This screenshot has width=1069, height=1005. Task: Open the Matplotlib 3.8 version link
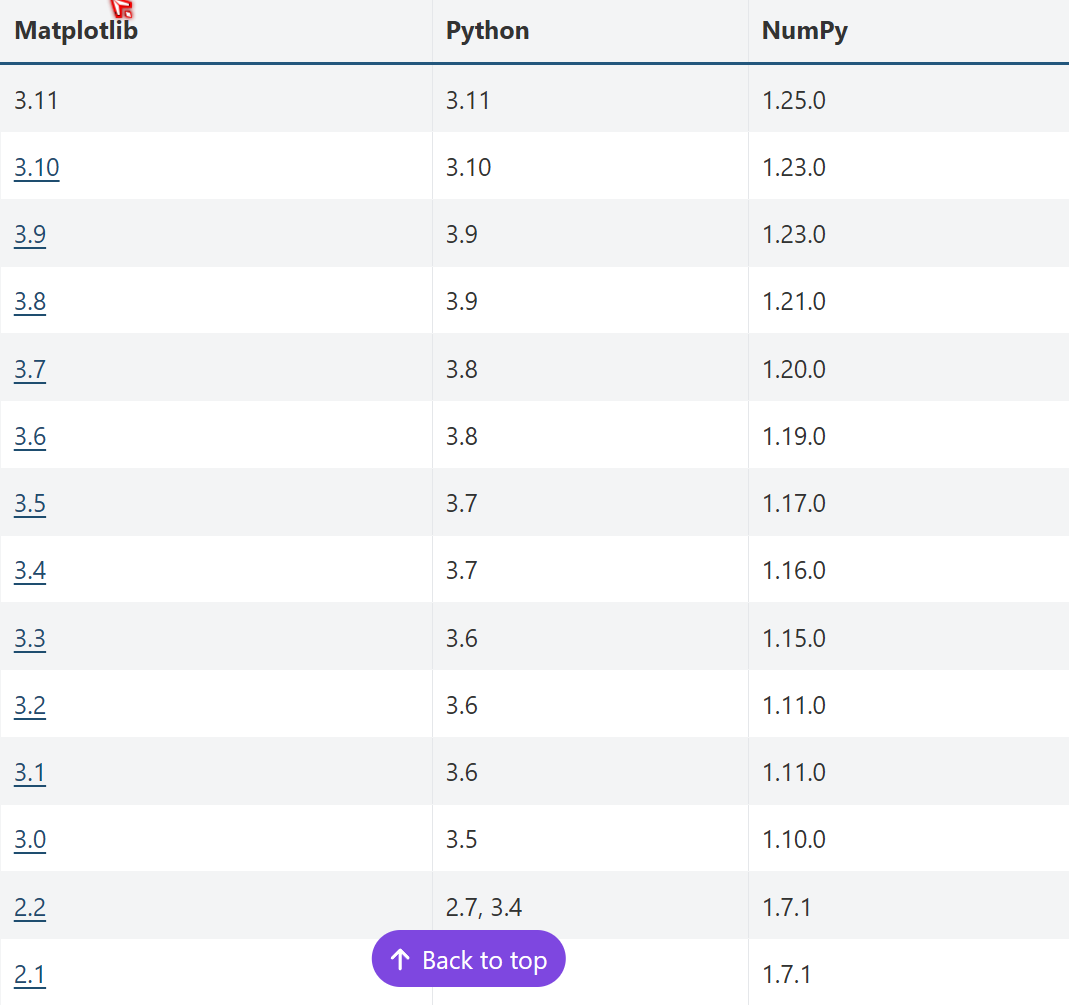tap(30, 301)
